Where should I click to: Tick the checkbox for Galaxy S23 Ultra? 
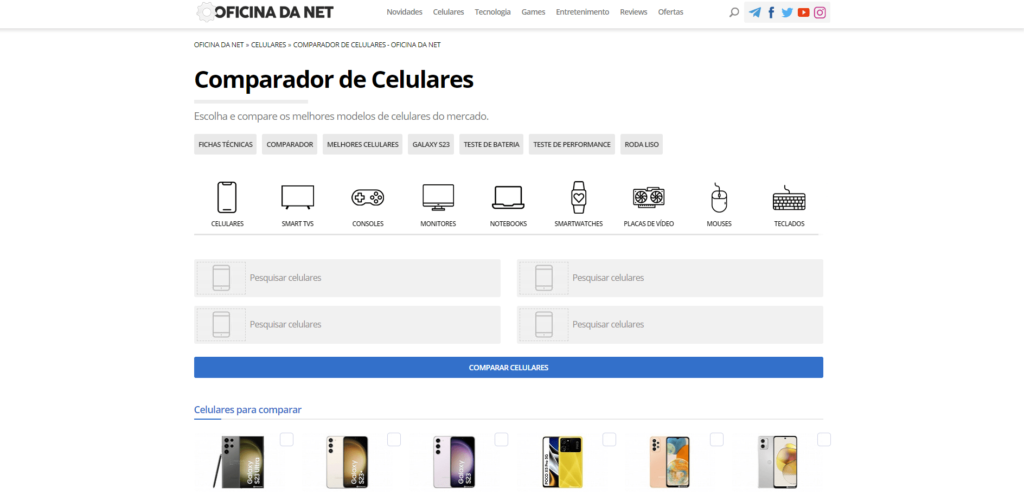point(287,439)
